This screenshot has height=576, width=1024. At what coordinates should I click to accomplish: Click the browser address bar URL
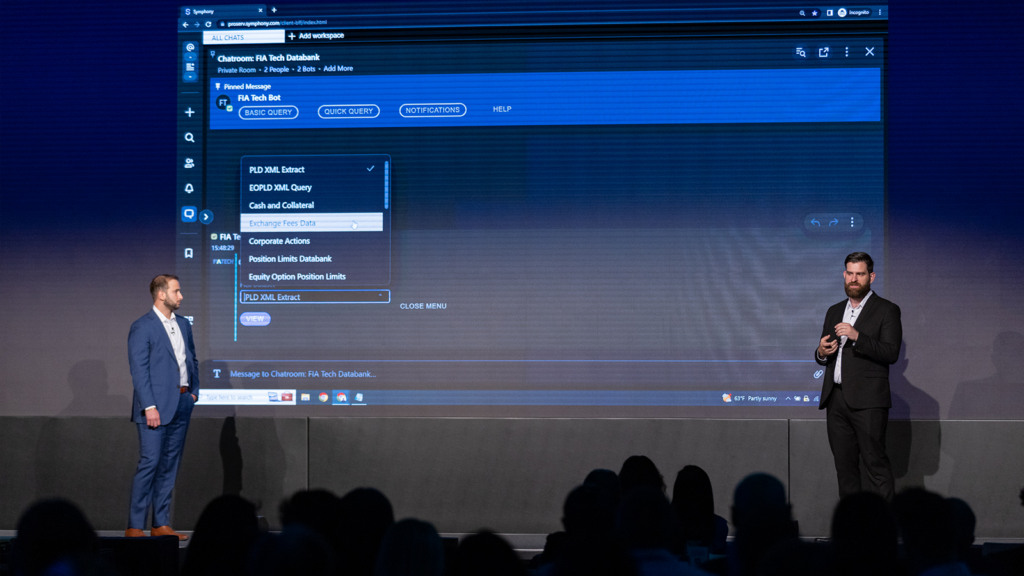(278, 24)
